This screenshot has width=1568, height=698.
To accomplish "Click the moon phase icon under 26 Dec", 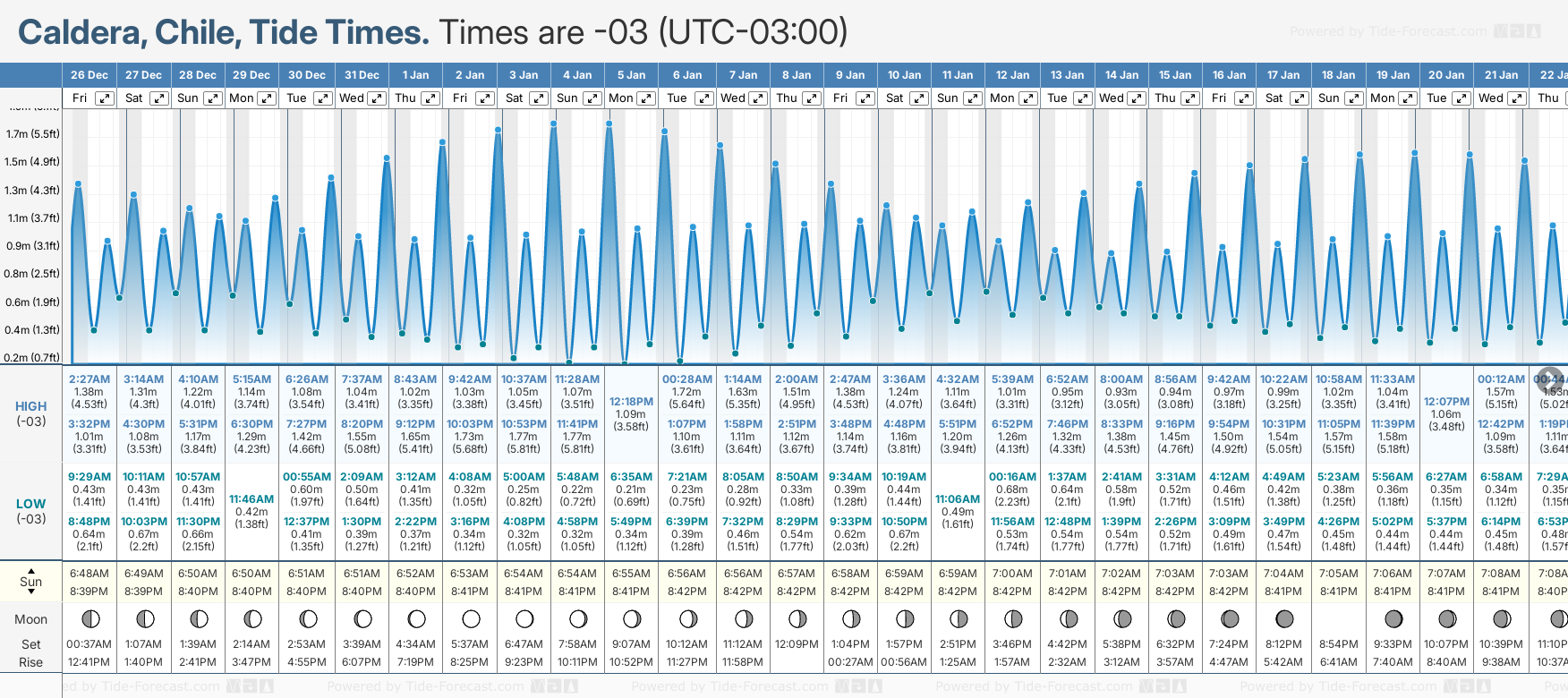I will [x=89, y=618].
